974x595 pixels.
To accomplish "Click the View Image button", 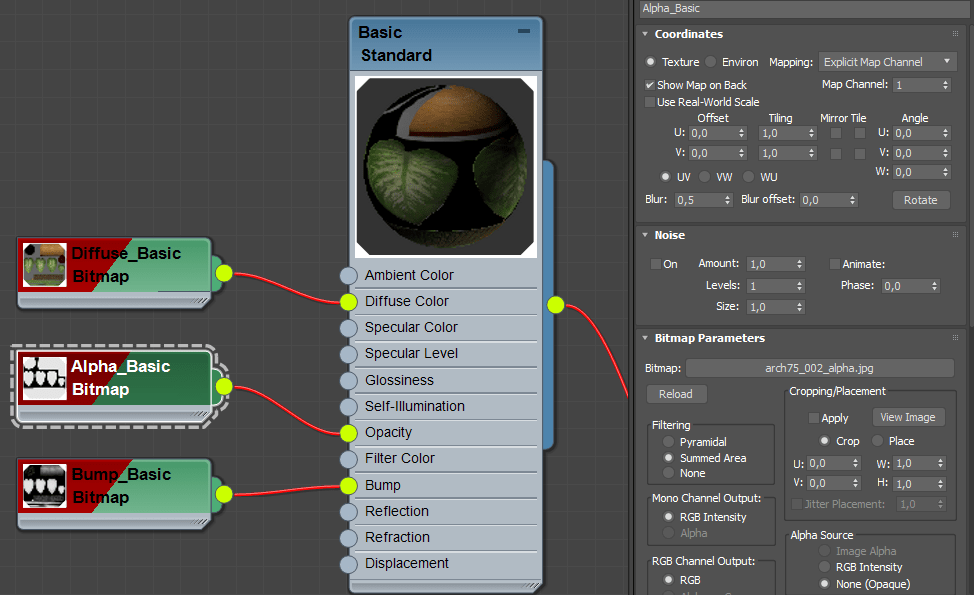I will 908,417.
